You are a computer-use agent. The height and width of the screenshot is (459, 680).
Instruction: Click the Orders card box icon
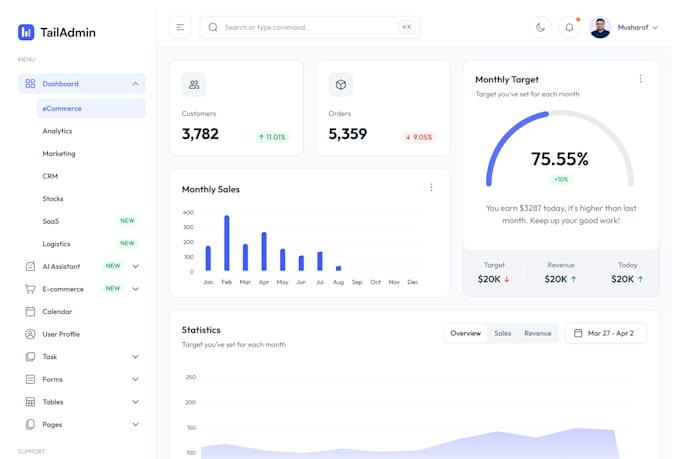pos(341,85)
